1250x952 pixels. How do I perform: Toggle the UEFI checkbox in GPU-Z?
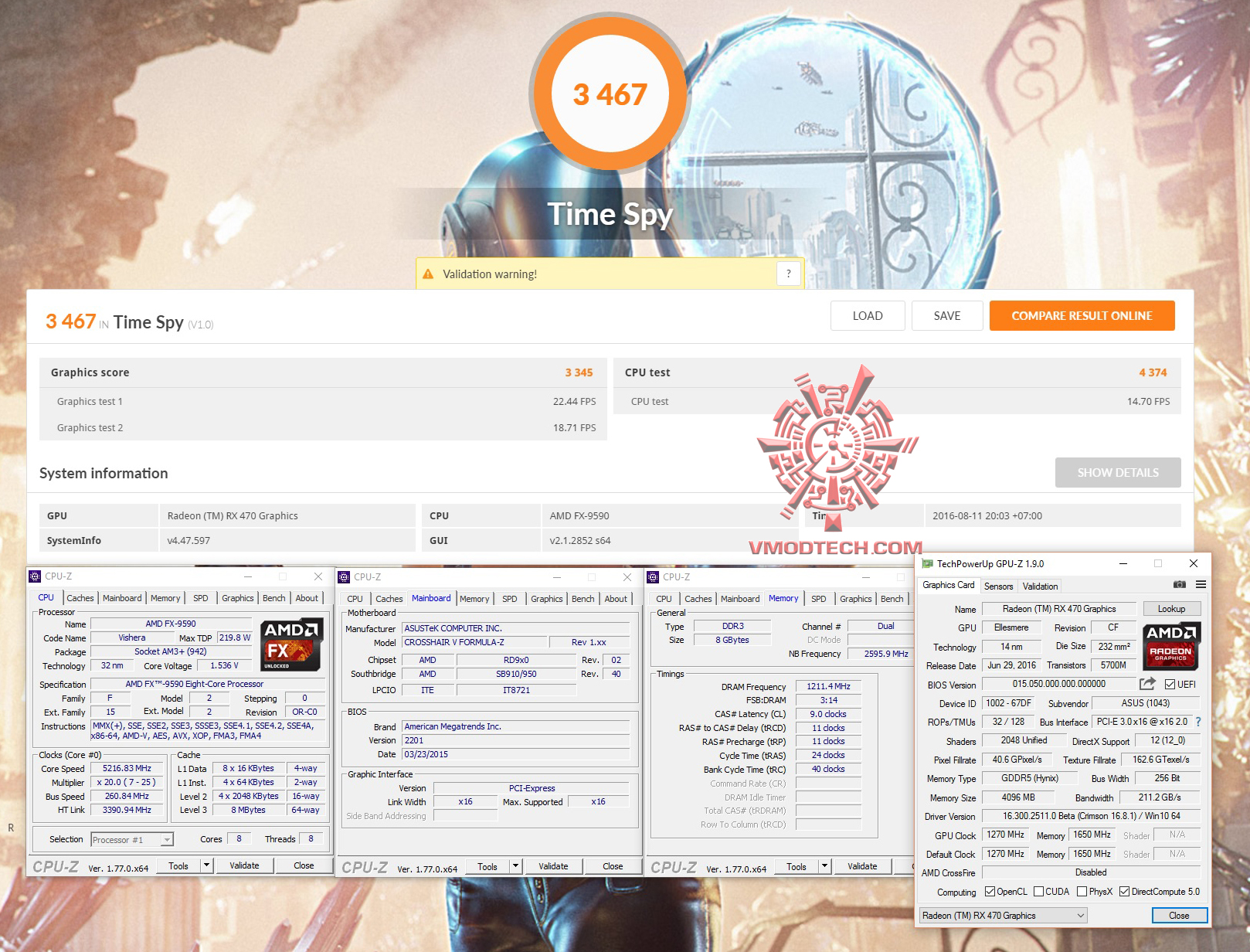[1170, 685]
